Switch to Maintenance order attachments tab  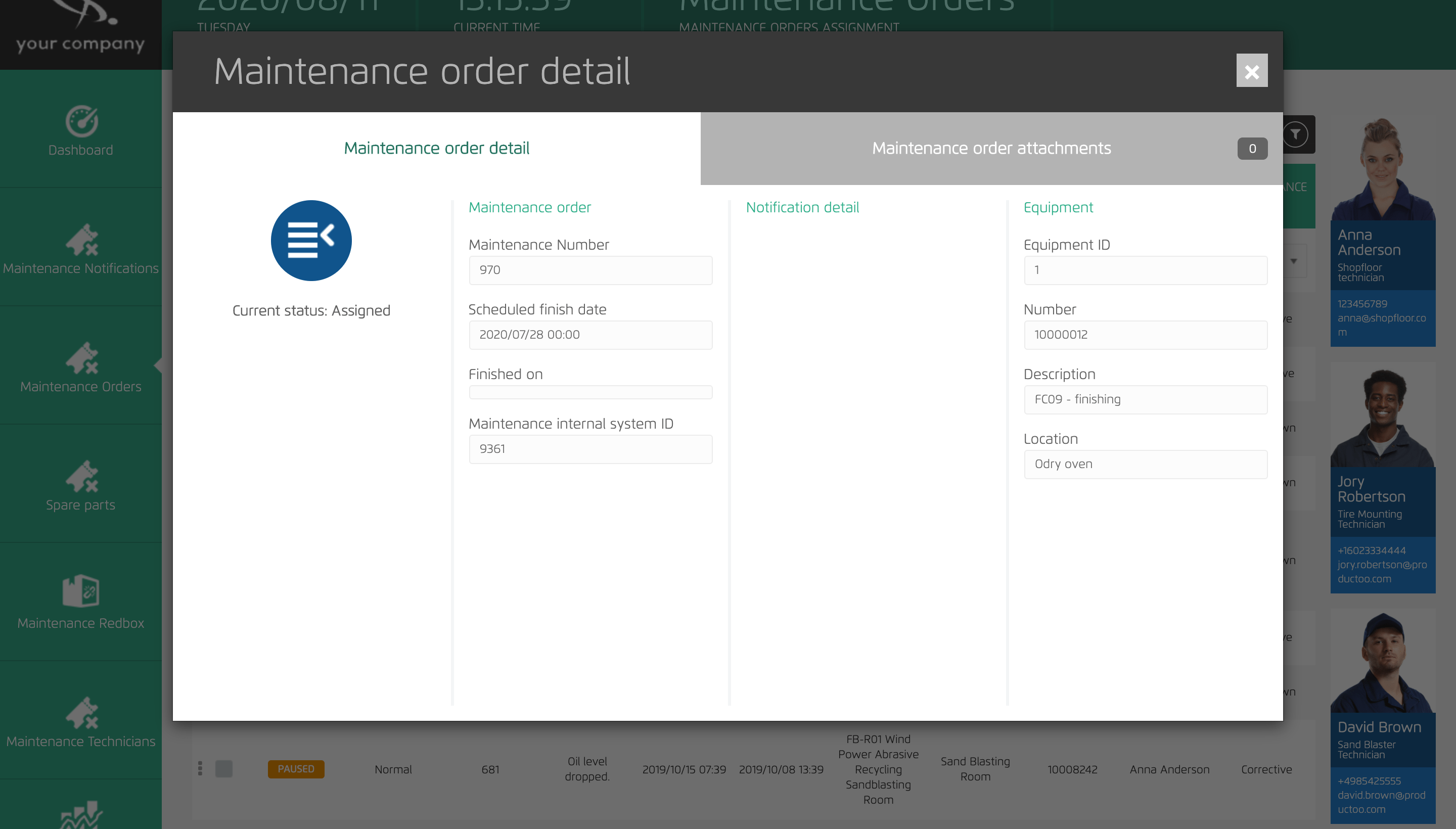coord(991,148)
